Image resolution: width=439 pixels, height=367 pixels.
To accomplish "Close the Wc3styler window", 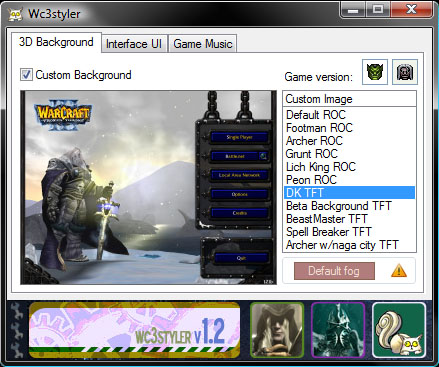I will click(x=412, y=9).
